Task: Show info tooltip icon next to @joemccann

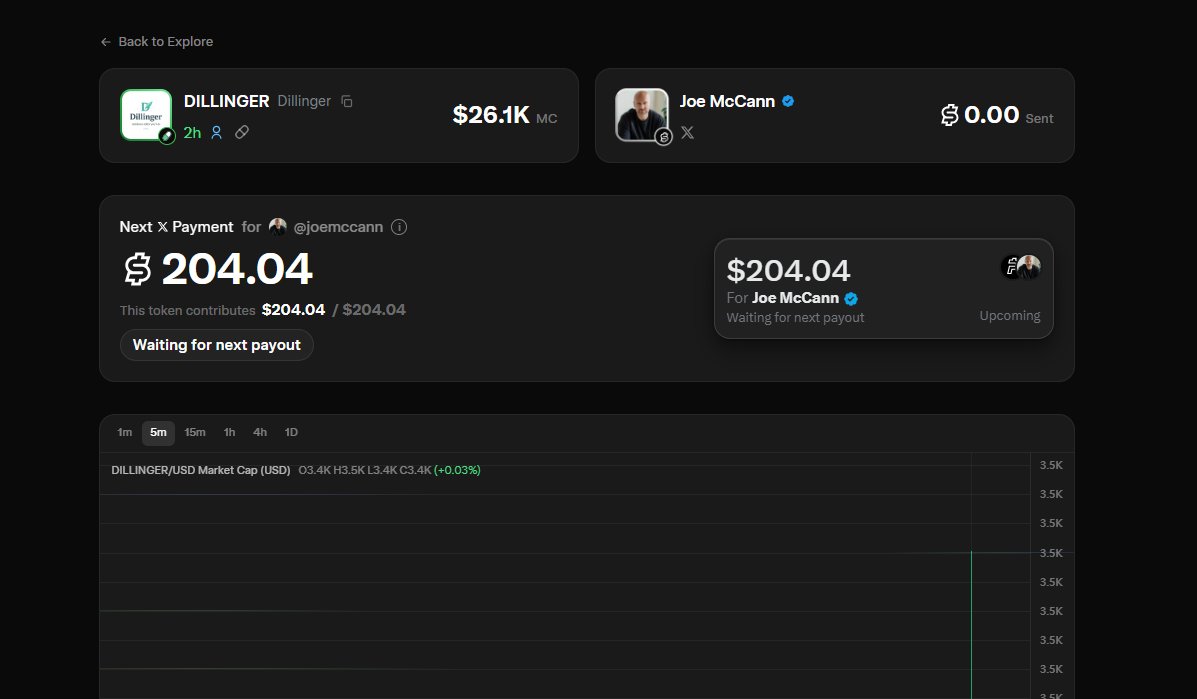Action: point(398,227)
